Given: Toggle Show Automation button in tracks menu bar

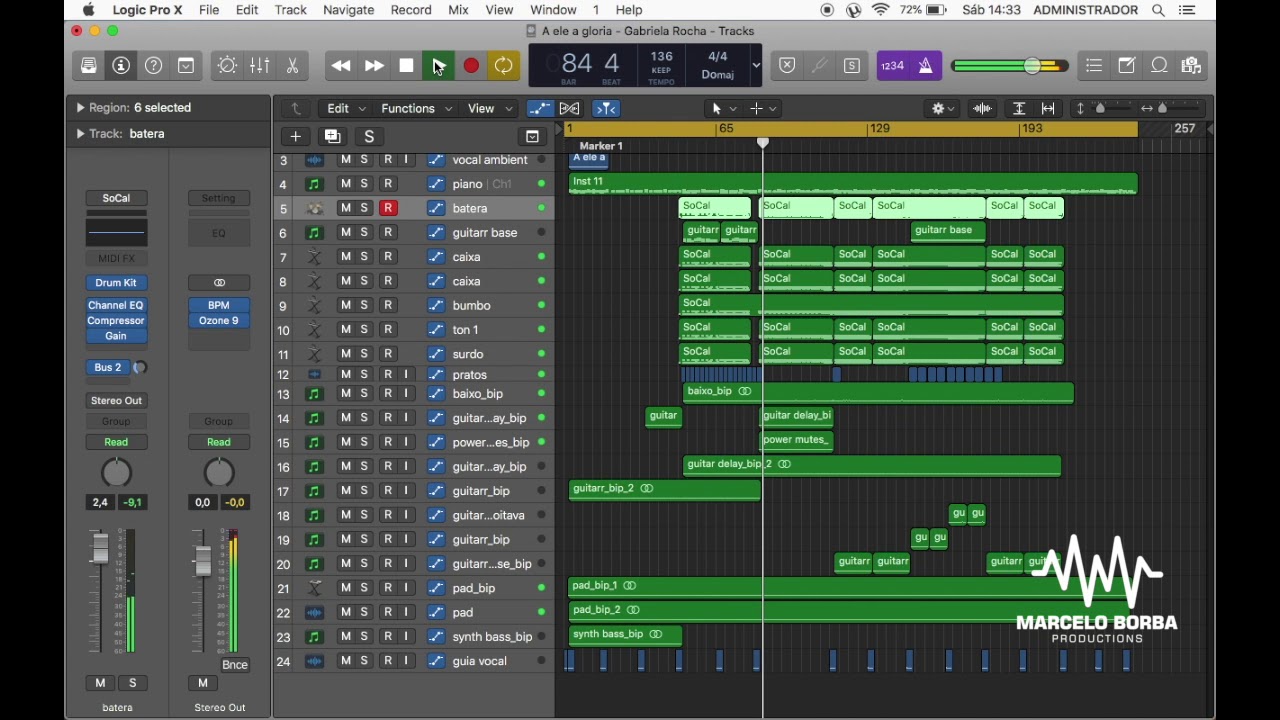Looking at the screenshot, I should click(540, 108).
